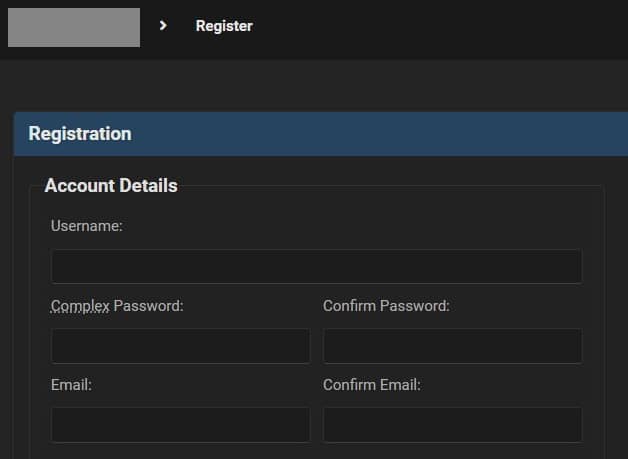
Task: Click the Username label
Action: point(87,226)
